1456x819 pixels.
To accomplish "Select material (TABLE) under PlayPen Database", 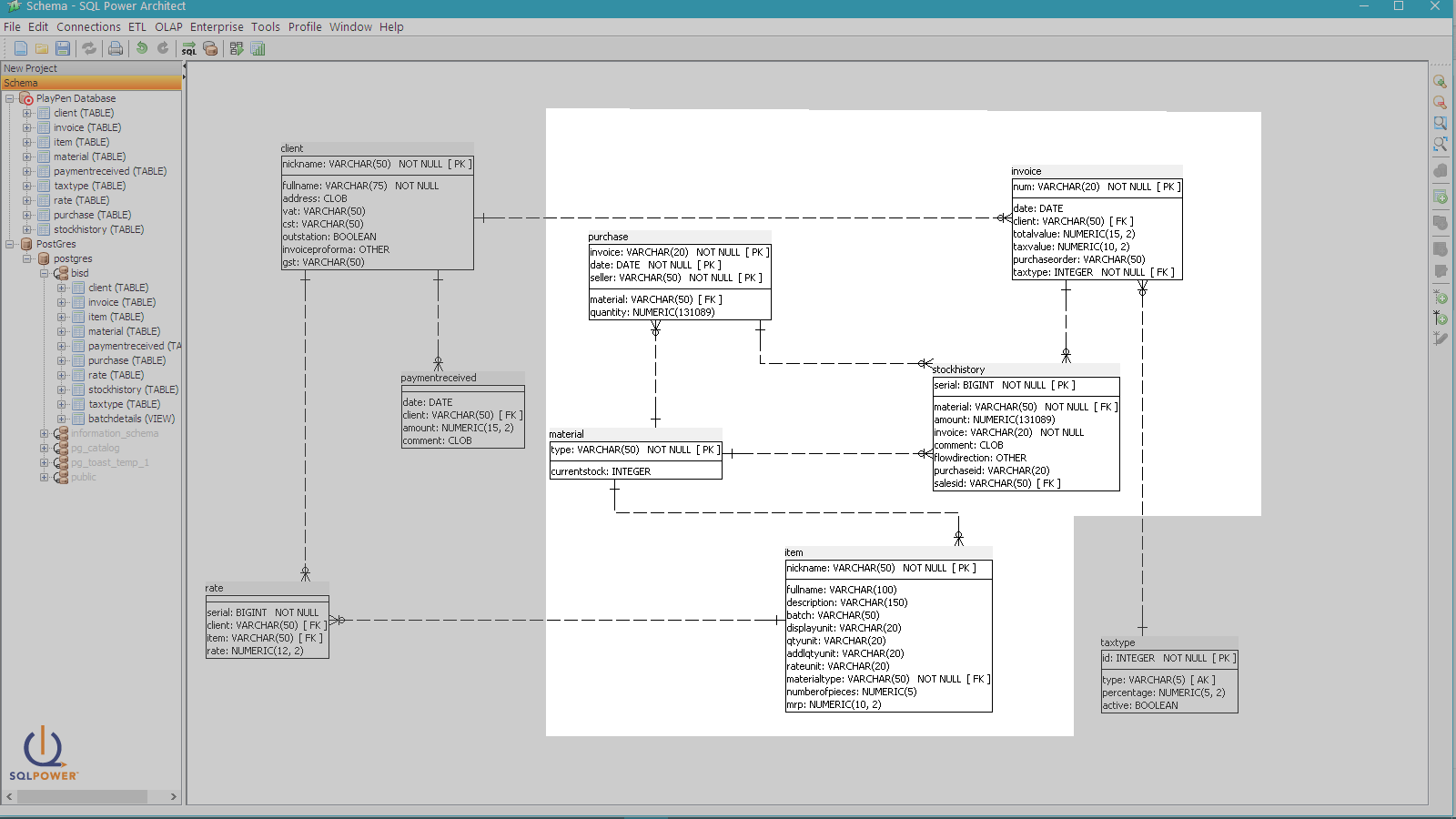I will pyautogui.click(x=89, y=157).
